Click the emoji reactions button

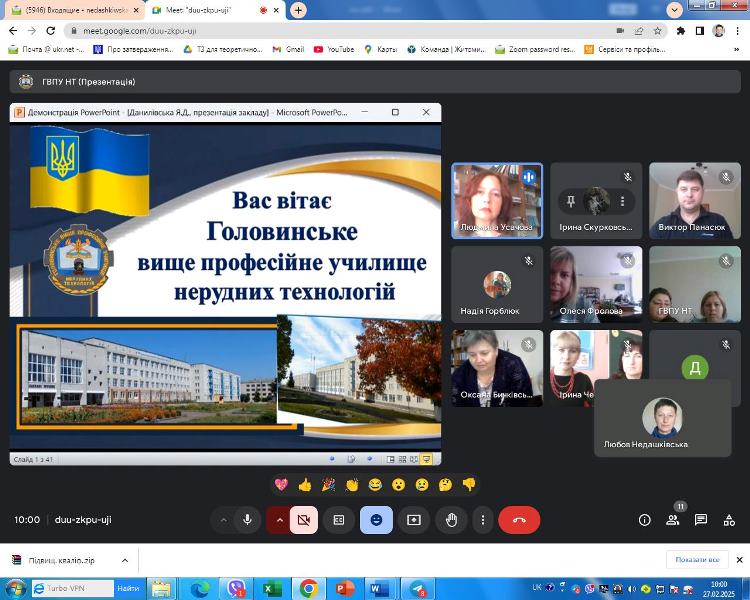[376, 520]
